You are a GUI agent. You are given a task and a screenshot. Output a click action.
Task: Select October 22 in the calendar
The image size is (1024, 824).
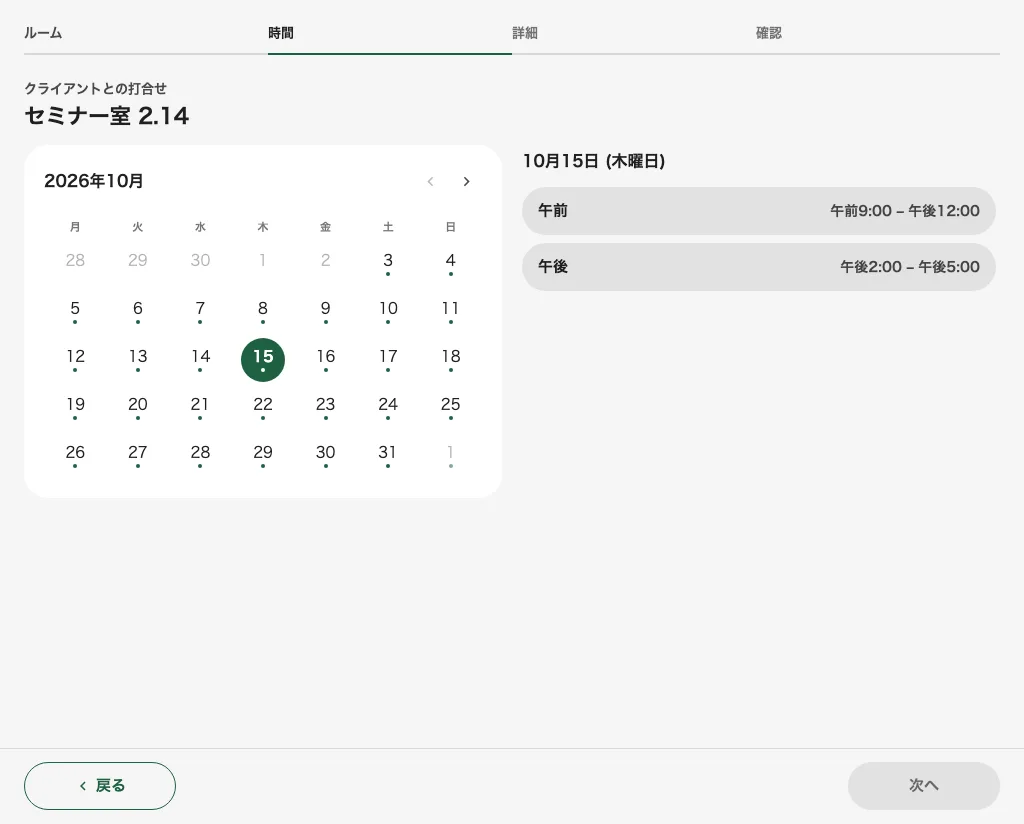point(263,407)
